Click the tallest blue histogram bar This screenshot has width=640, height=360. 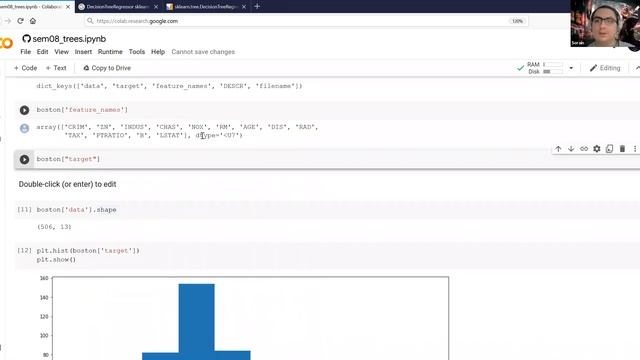tap(196, 322)
